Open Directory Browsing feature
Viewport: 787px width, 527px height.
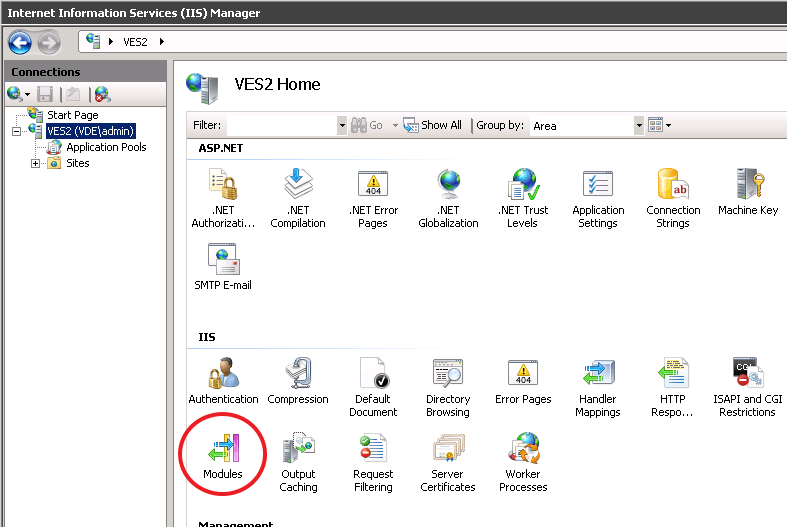(448, 387)
